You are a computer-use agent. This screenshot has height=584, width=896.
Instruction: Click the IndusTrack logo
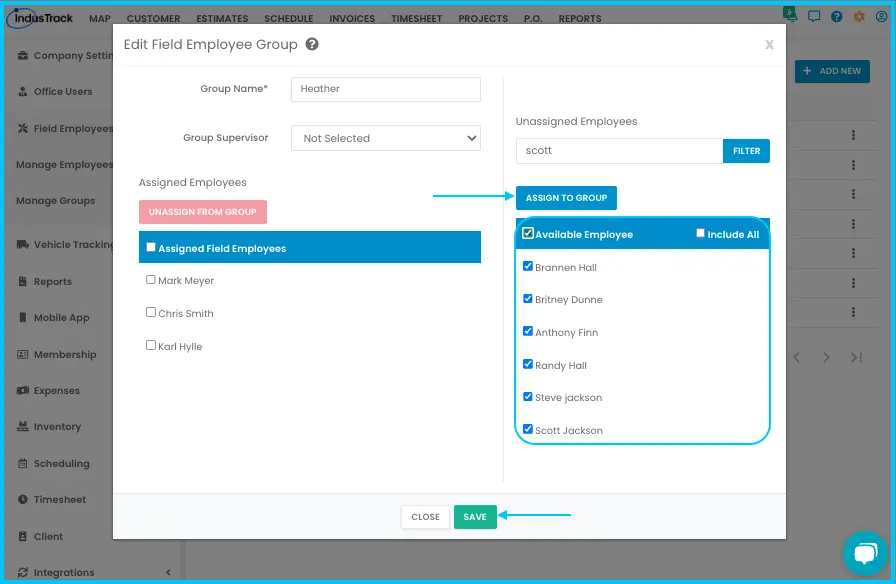(40, 18)
